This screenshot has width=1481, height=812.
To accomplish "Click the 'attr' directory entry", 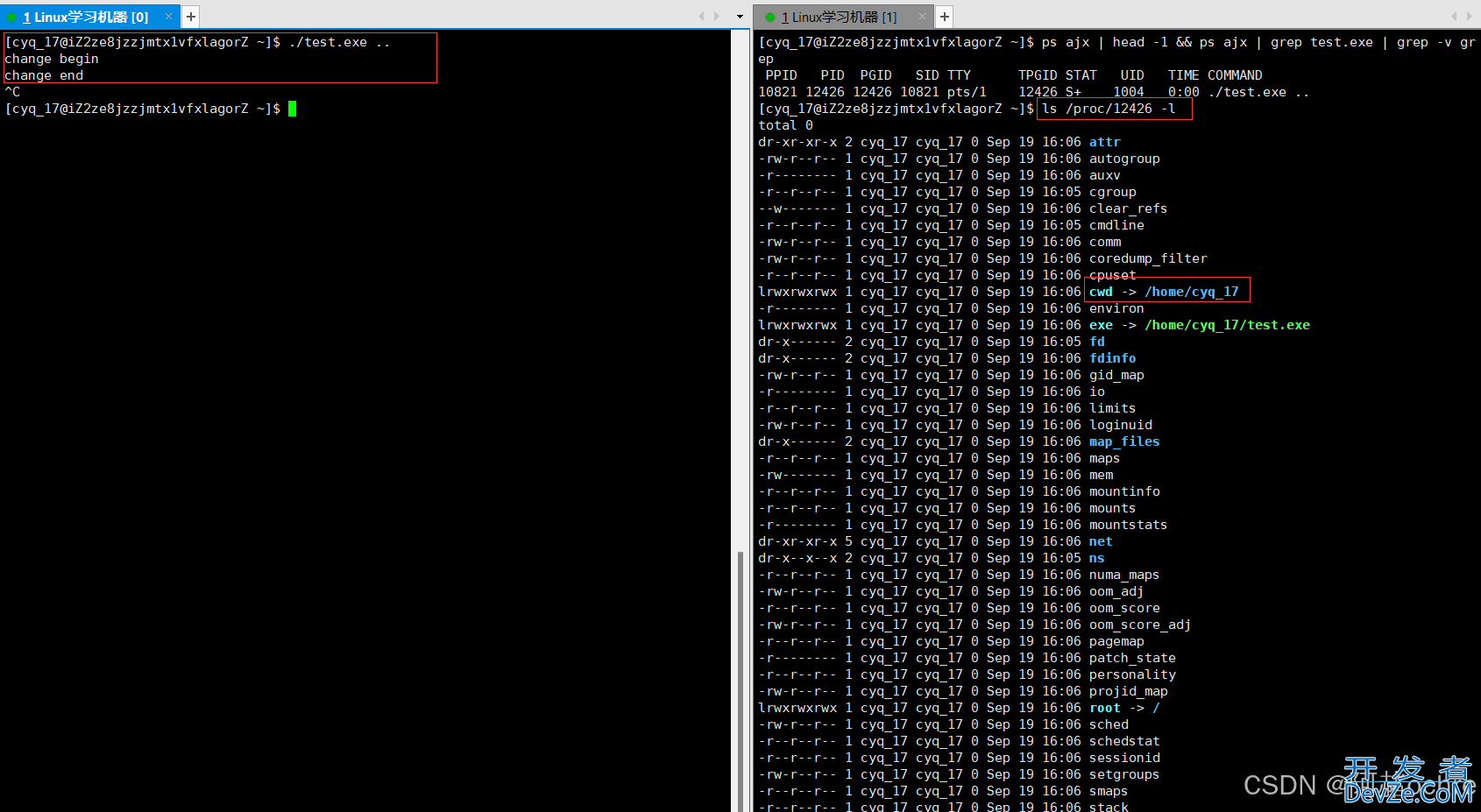I will click(x=1105, y=142).
